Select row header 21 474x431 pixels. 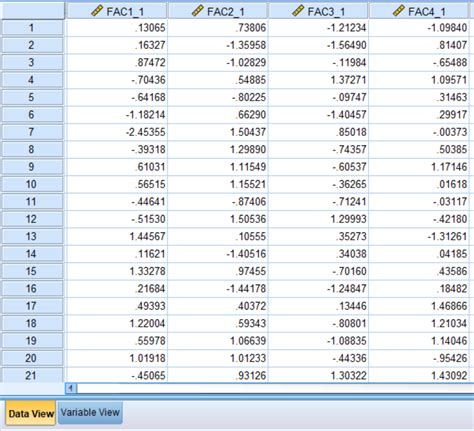32,375
